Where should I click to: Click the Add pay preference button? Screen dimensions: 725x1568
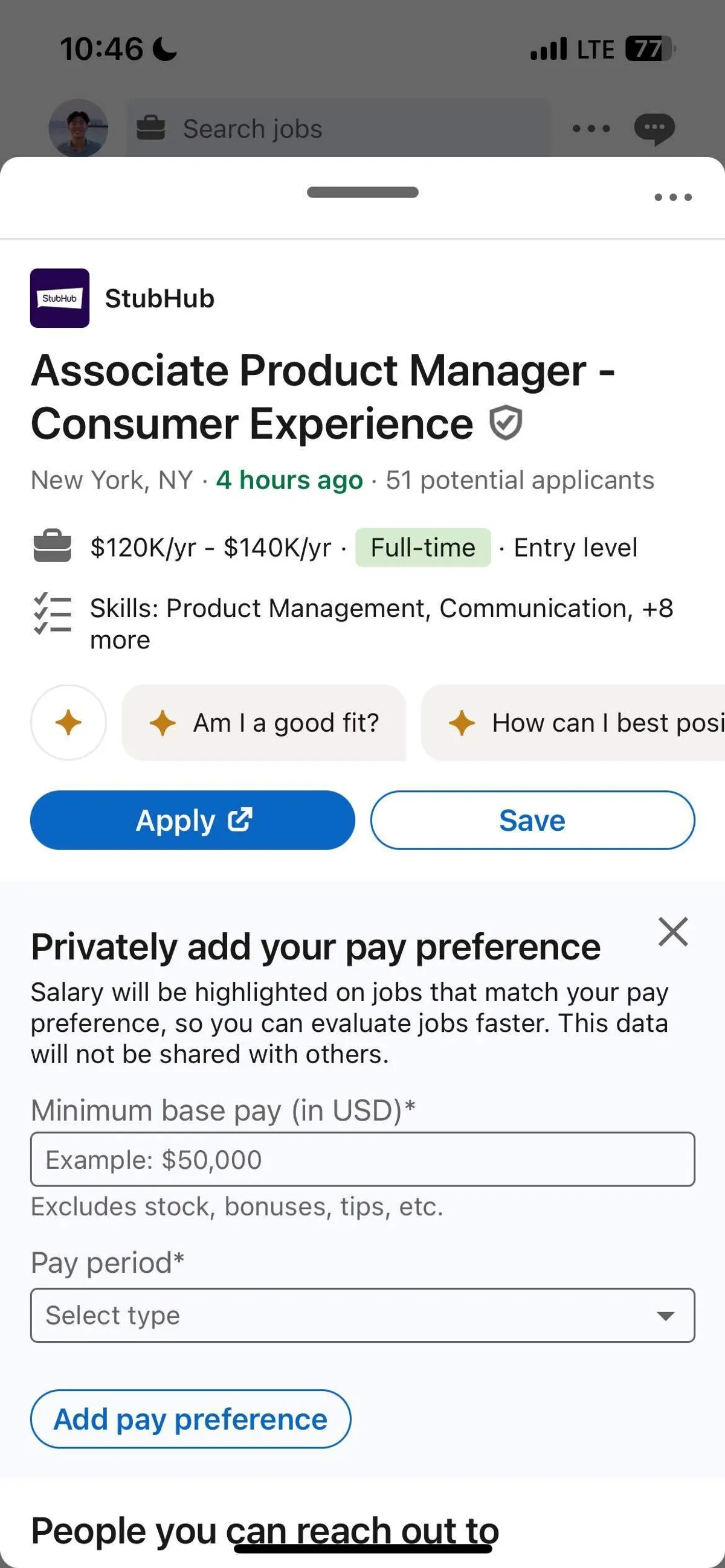point(191,1419)
